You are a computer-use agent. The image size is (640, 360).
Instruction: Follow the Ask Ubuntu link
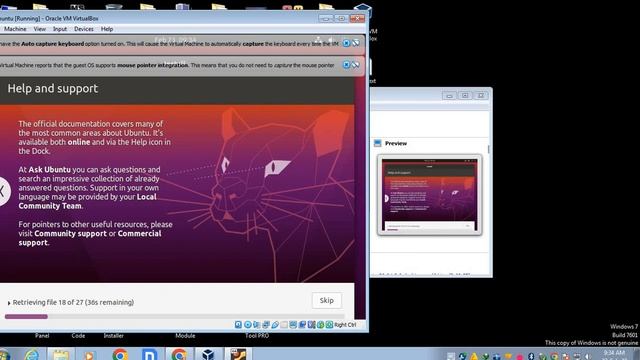click(x=49, y=169)
